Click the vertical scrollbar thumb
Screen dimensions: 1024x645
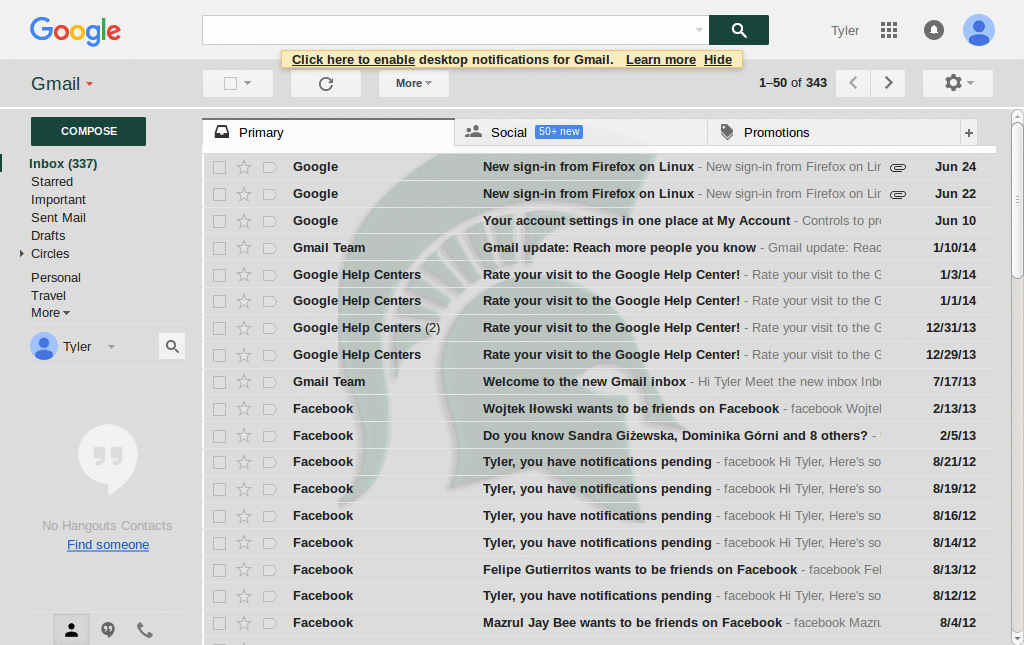pos(1017,202)
